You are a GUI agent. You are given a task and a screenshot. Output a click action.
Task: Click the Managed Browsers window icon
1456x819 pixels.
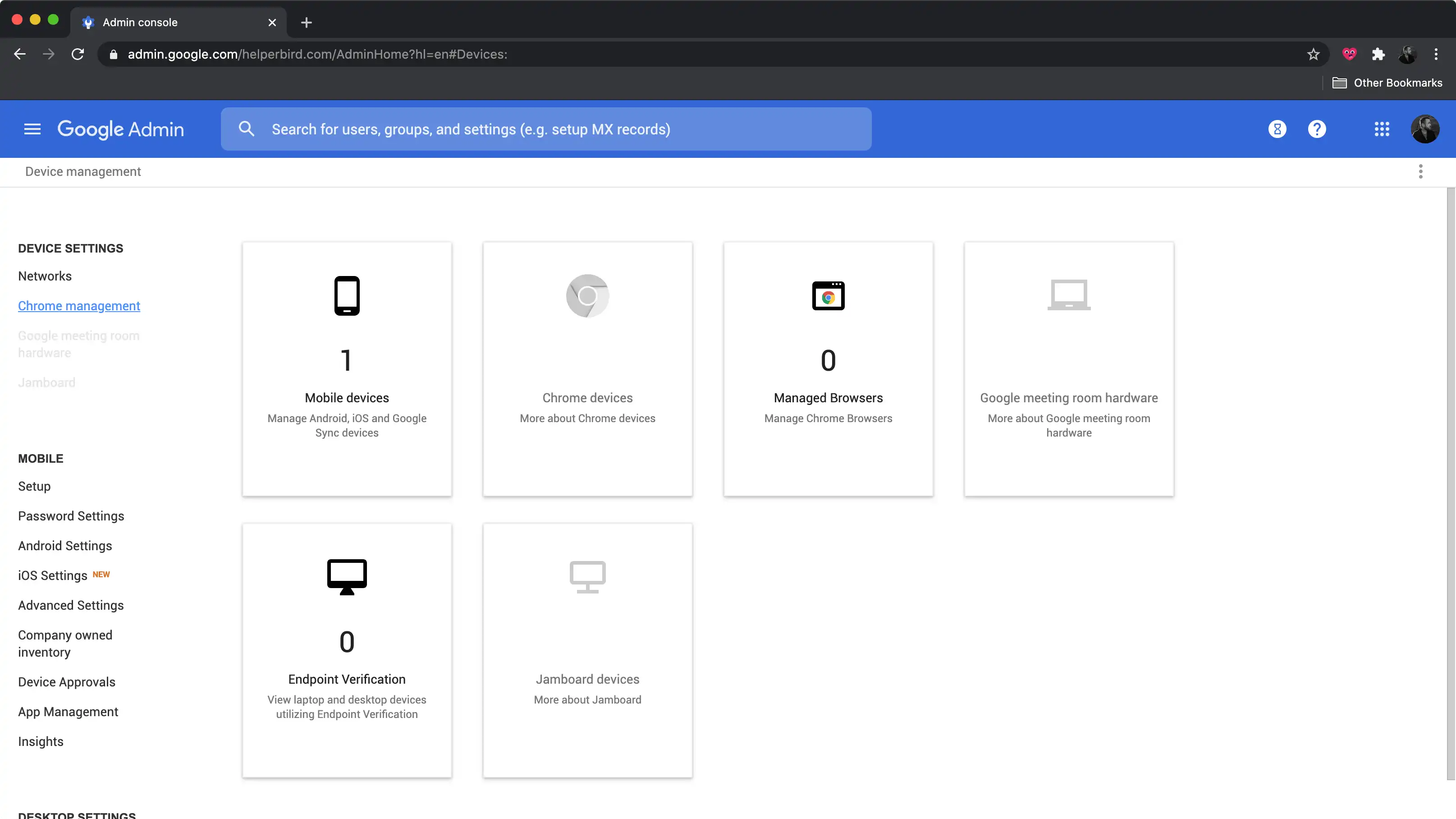tap(828, 295)
